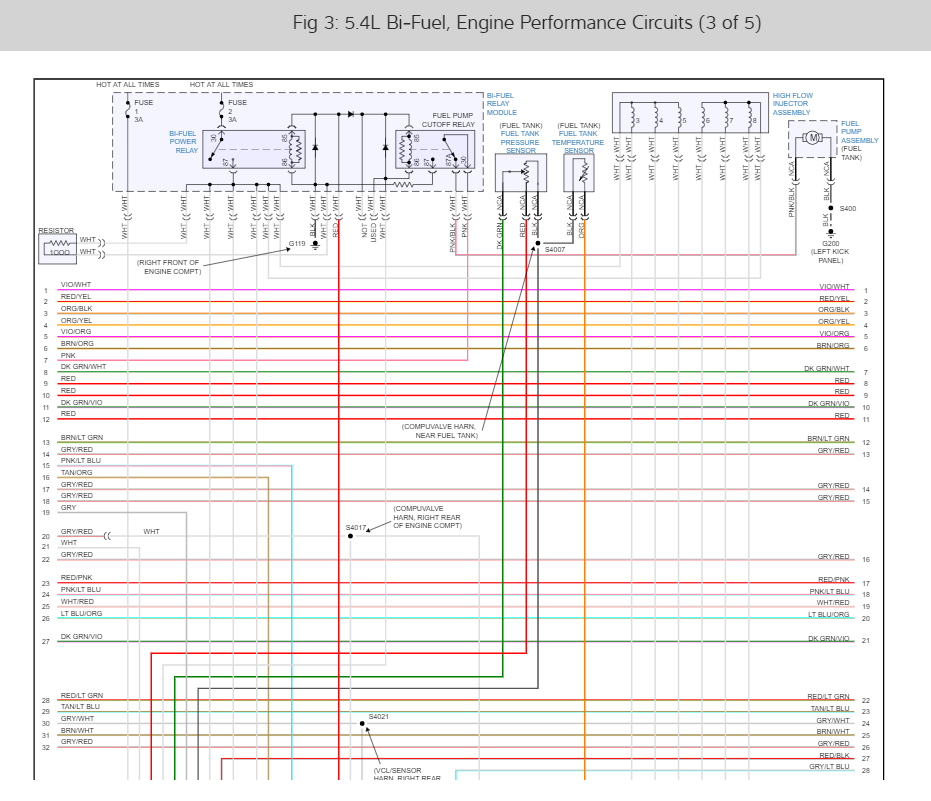
Task: Click the S4017 splice dot
Action: 350,536
